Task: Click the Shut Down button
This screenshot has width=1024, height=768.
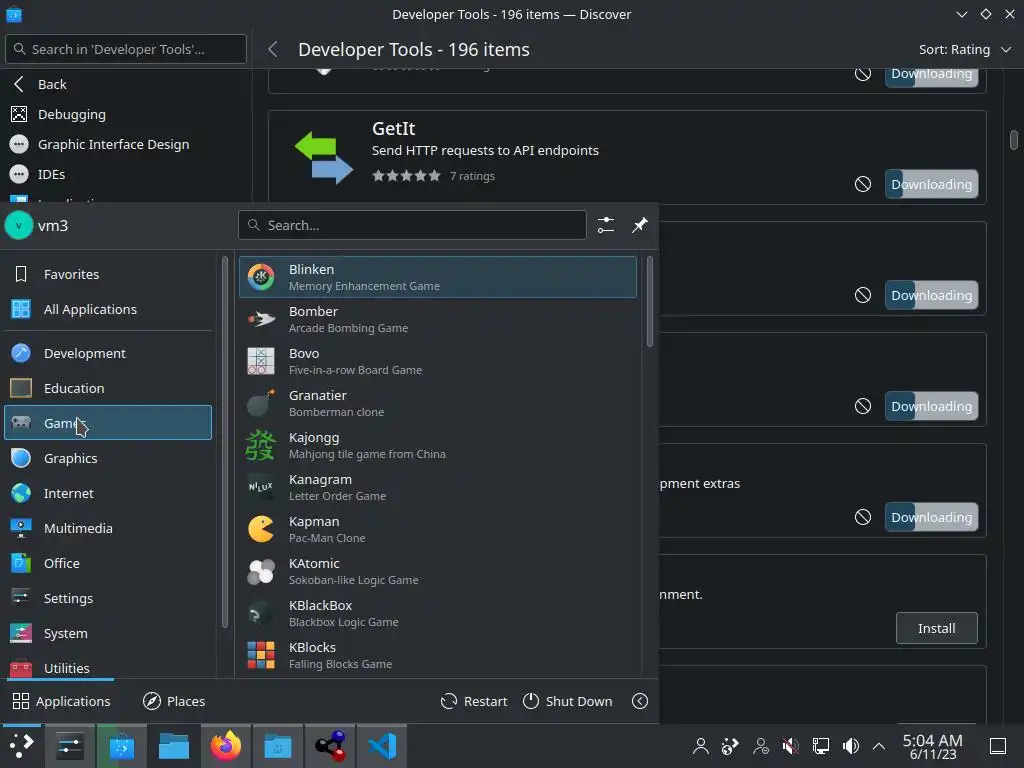Action: [x=568, y=701]
